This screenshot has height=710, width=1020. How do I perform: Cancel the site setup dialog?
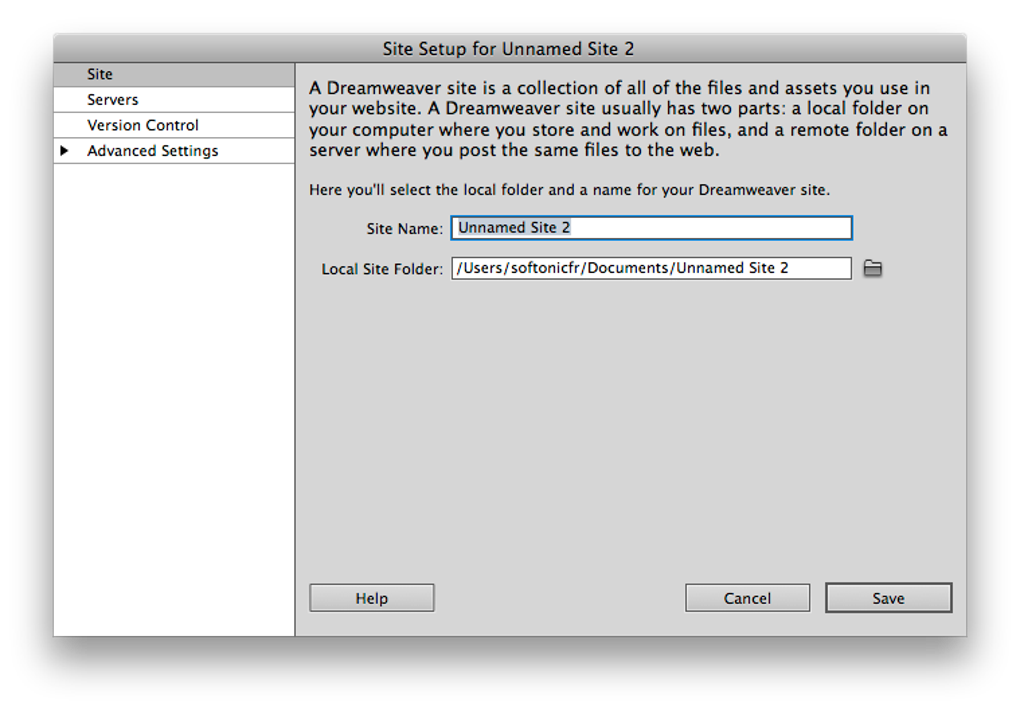click(747, 598)
